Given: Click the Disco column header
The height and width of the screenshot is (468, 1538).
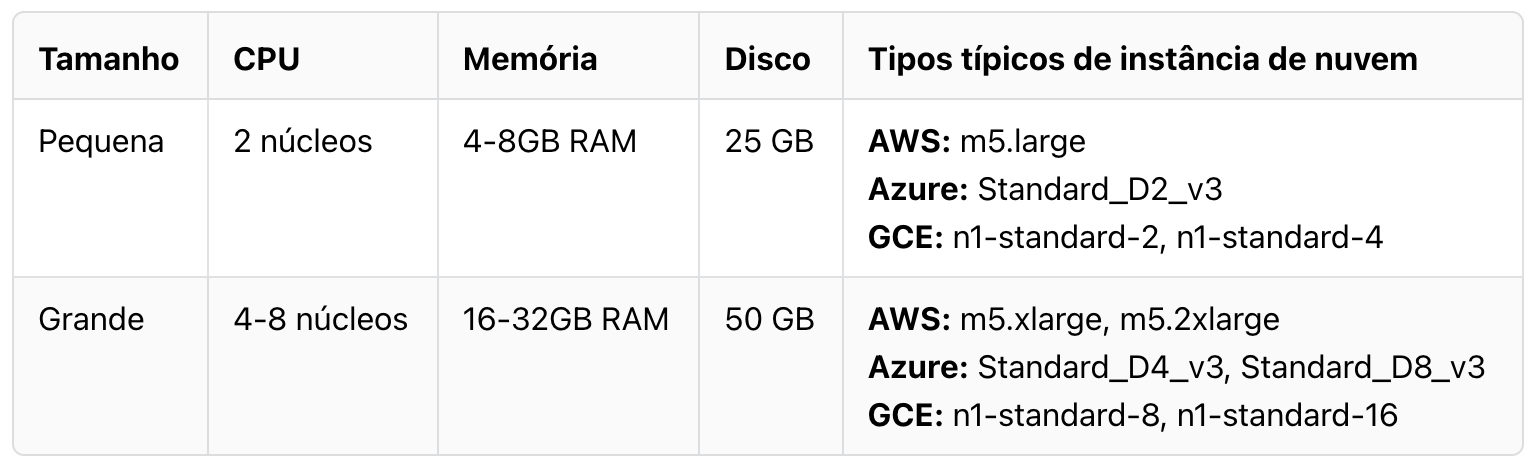Looking at the screenshot, I should (x=767, y=59).
